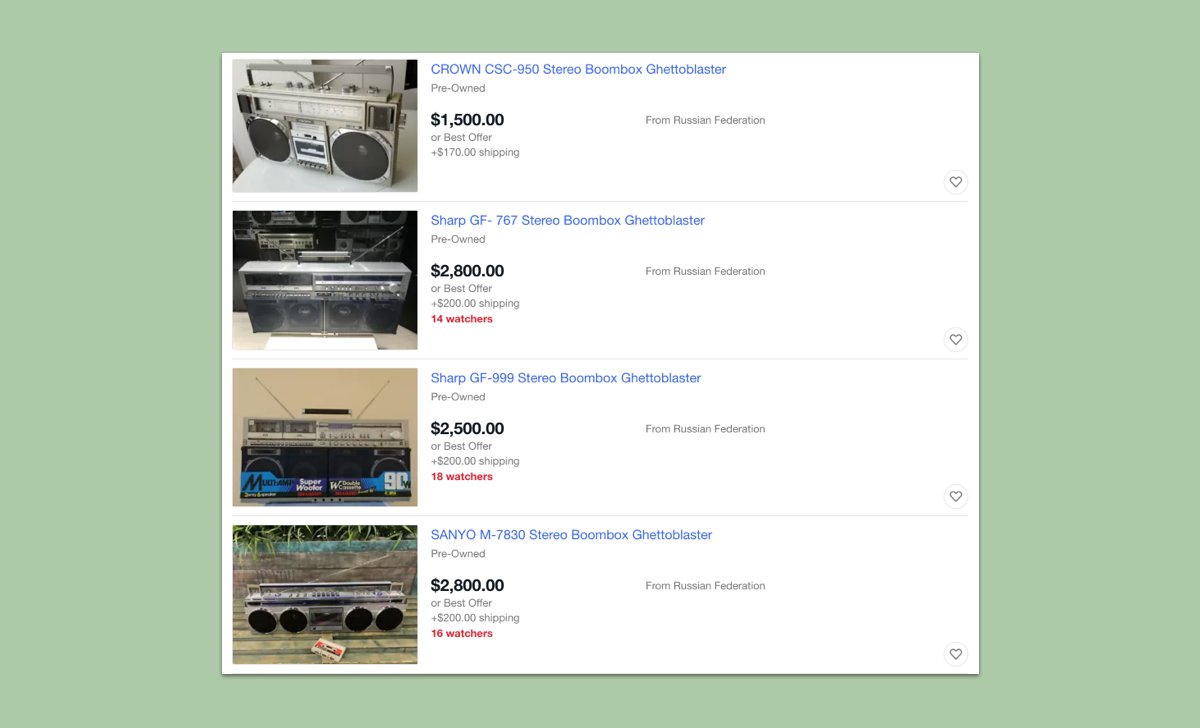Favorite the Sharp GF-999 boombox listing
Image resolution: width=1200 pixels, height=728 pixels.
point(955,496)
